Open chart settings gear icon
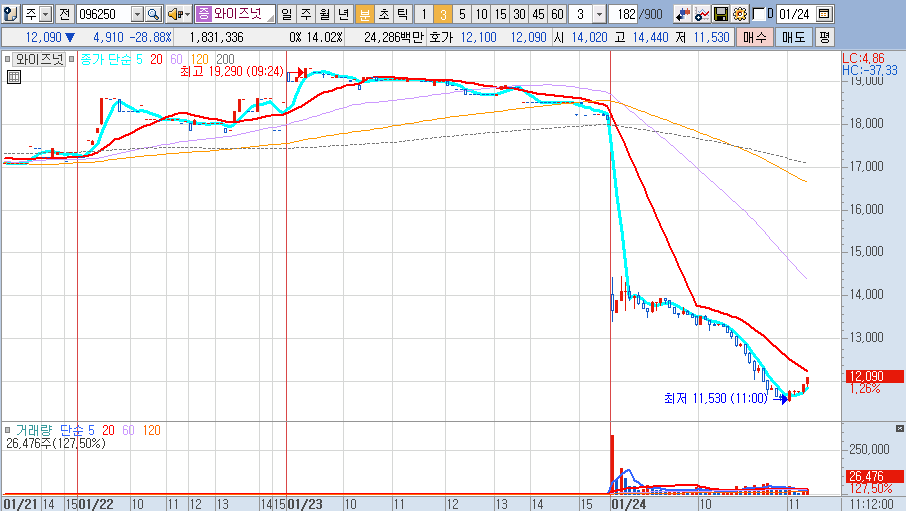906x511 pixels. (740, 14)
